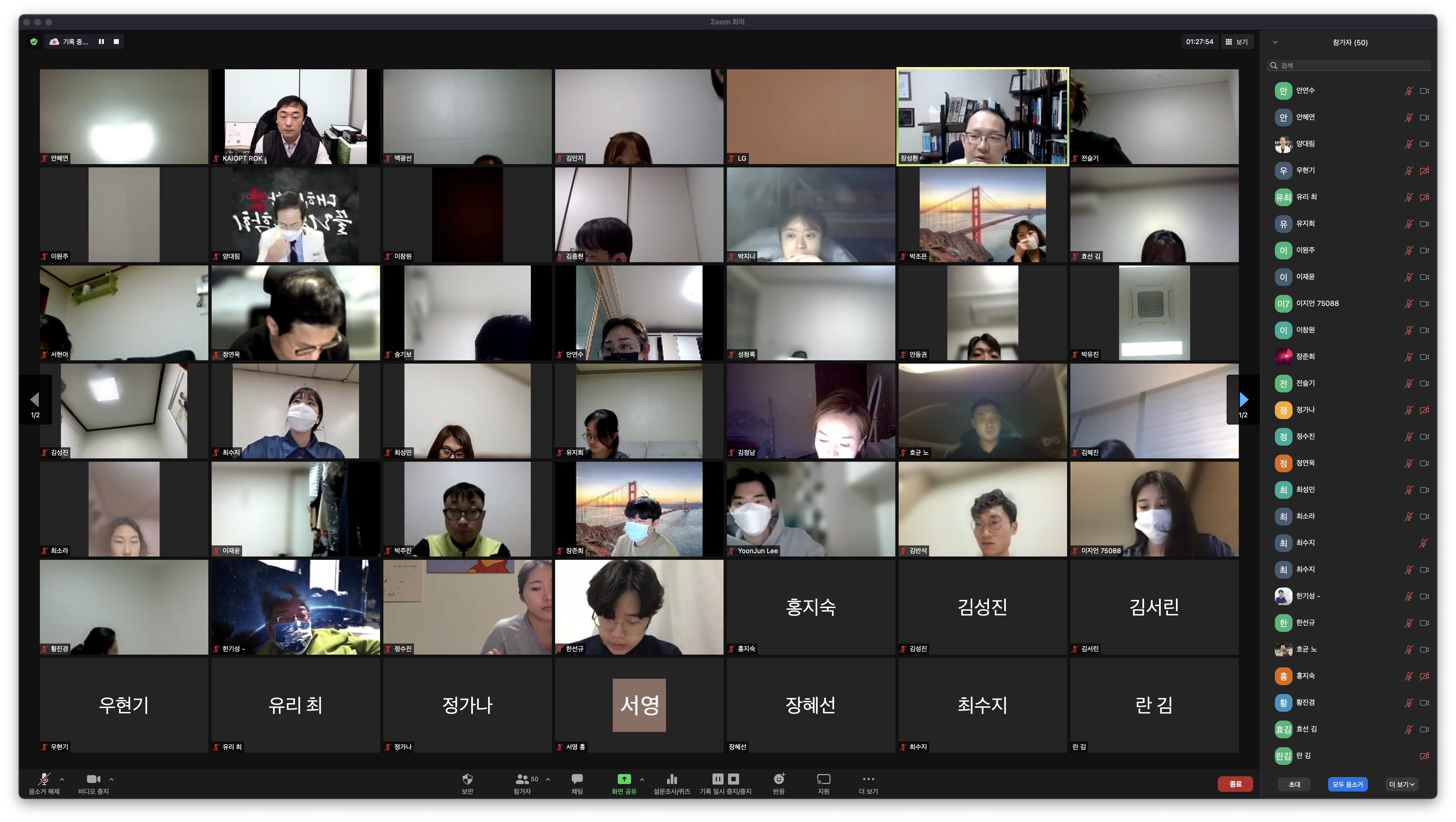Toggle the 참가자 participants panel icon

pos(522,779)
